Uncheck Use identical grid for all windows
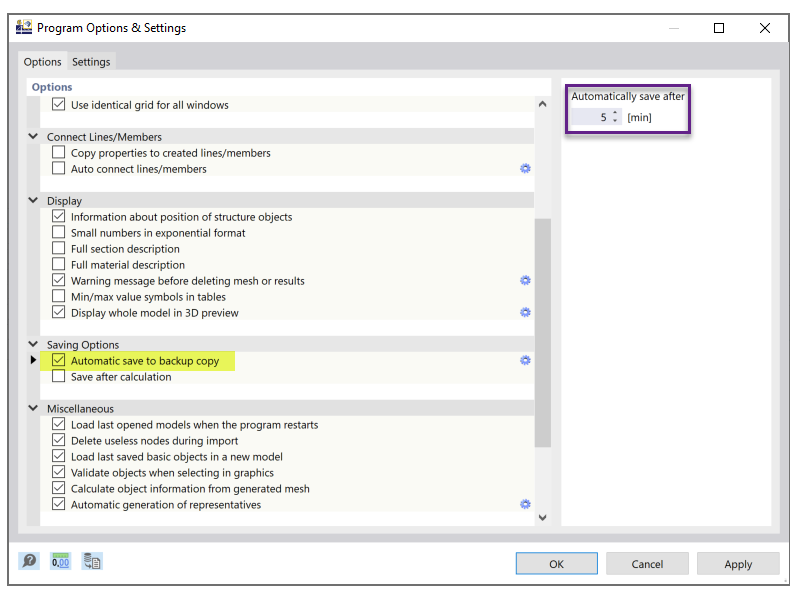The width and height of the screenshot is (800, 600). coord(58,105)
